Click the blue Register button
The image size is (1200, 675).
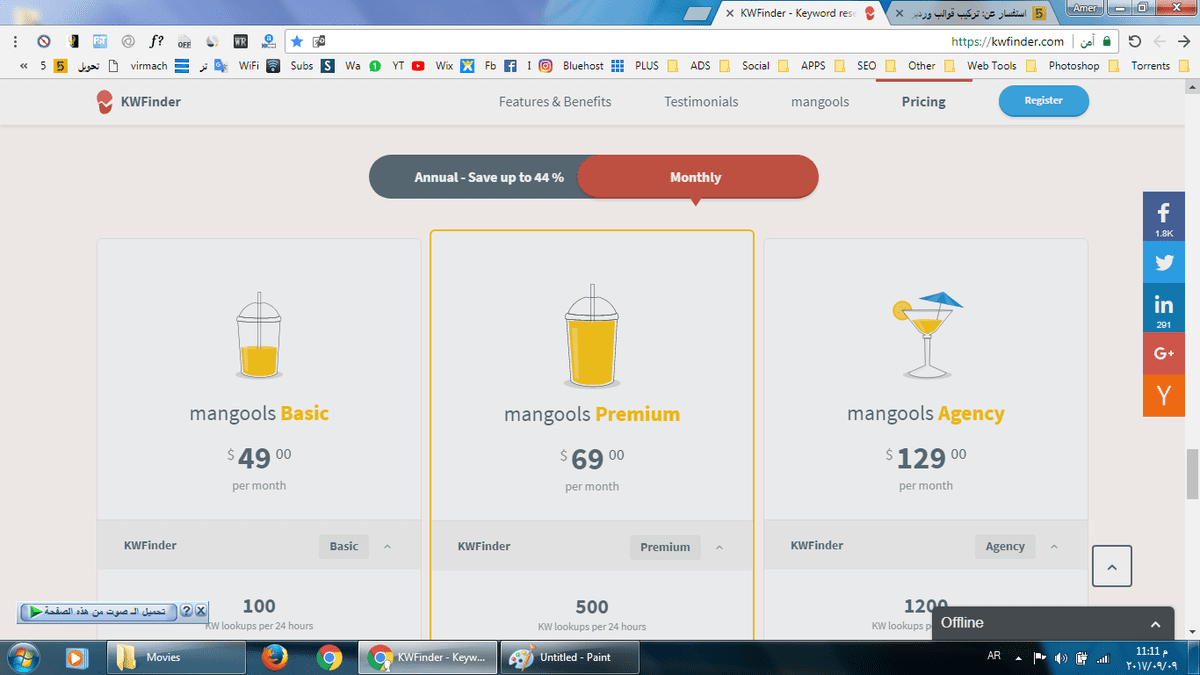pyautogui.click(x=1043, y=100)
